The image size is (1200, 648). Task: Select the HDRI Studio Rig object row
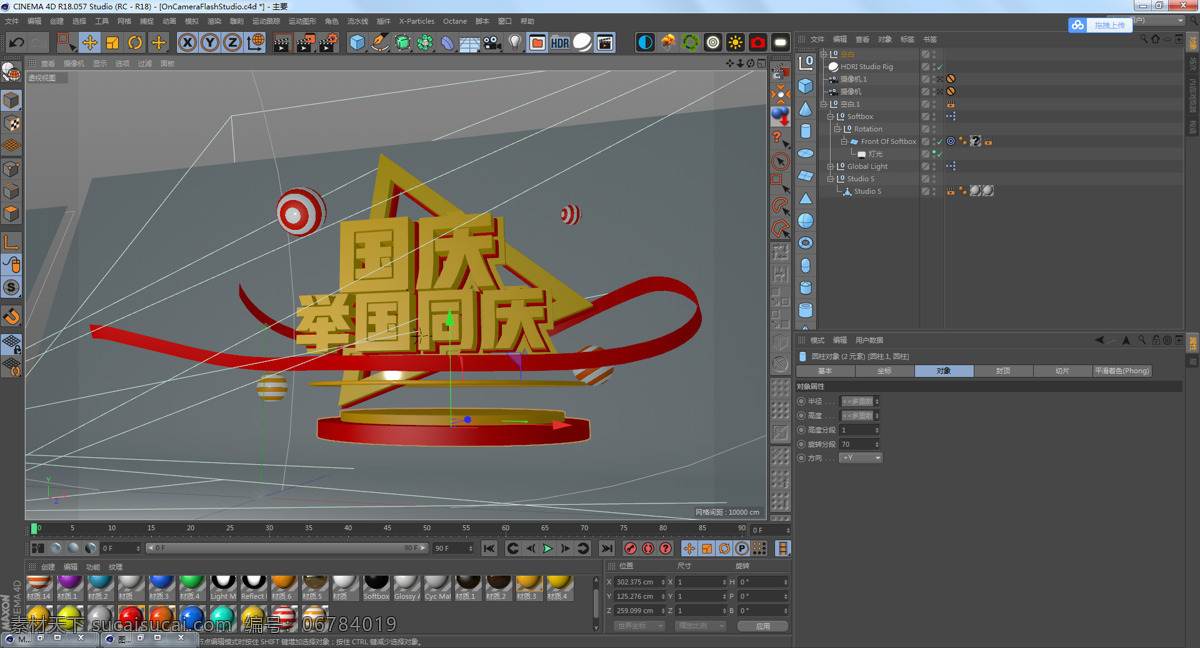coord(869,67)
